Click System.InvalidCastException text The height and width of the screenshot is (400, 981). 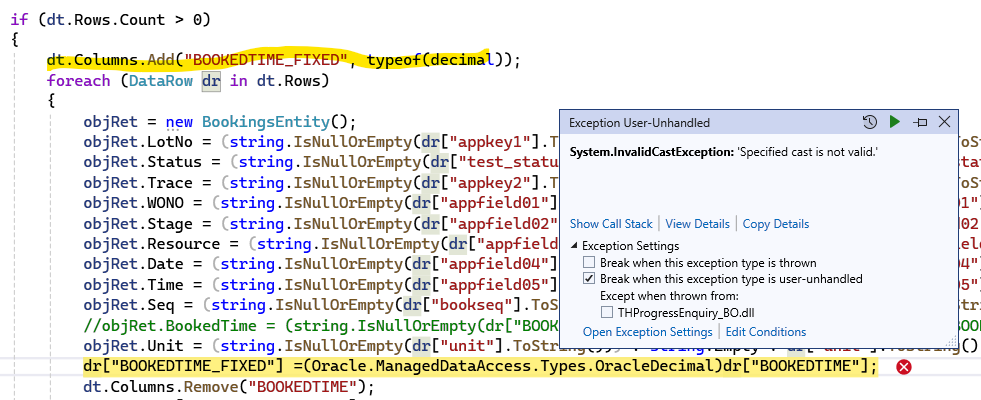click(652, 152)
